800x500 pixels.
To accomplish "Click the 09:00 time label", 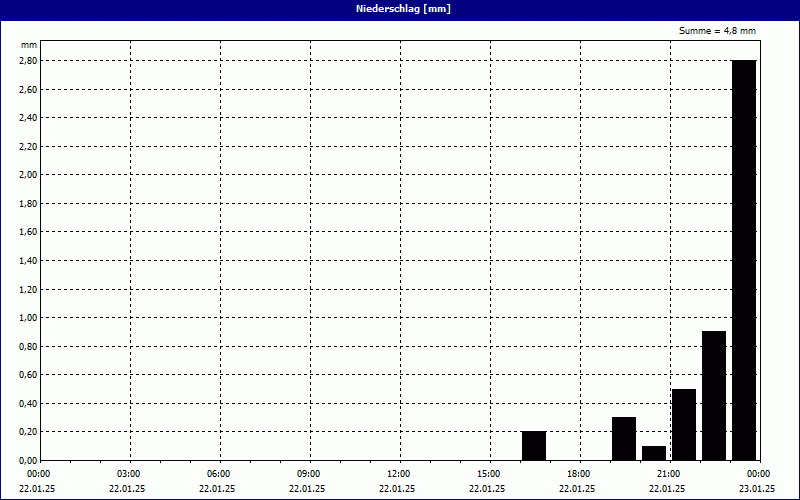I will click(x=309, y=474).
